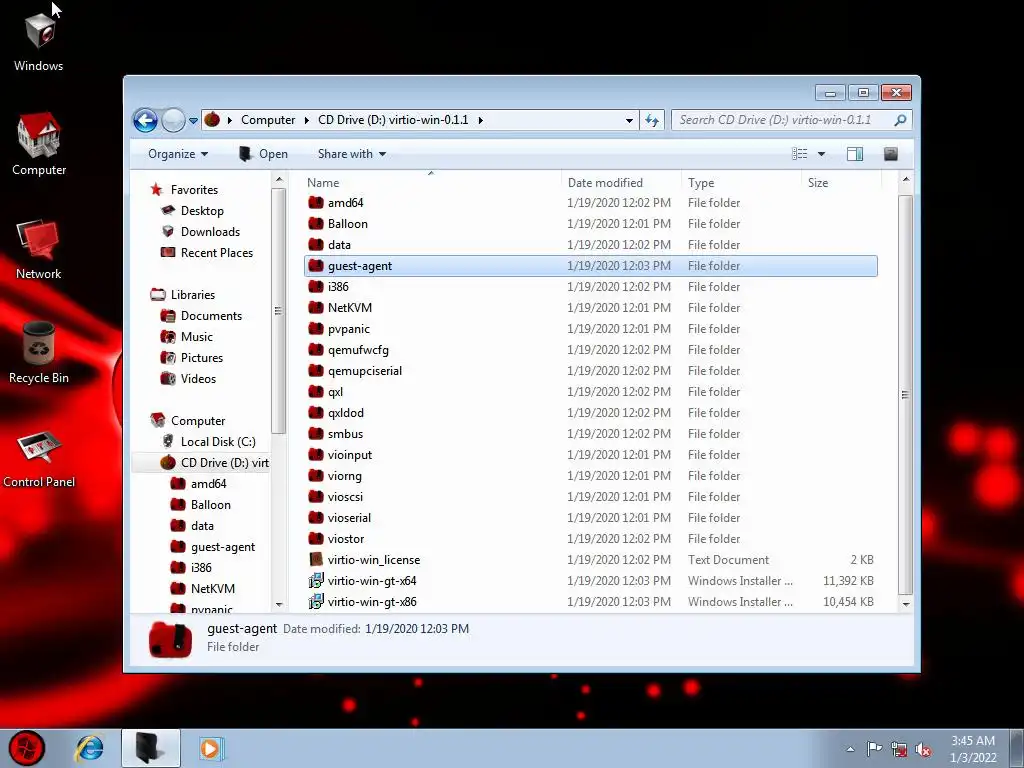The width and height of the screenshot is (1024, 768).
Task: Click the navigation pane scrollbar thumb
Action: (x=278, y=311)
